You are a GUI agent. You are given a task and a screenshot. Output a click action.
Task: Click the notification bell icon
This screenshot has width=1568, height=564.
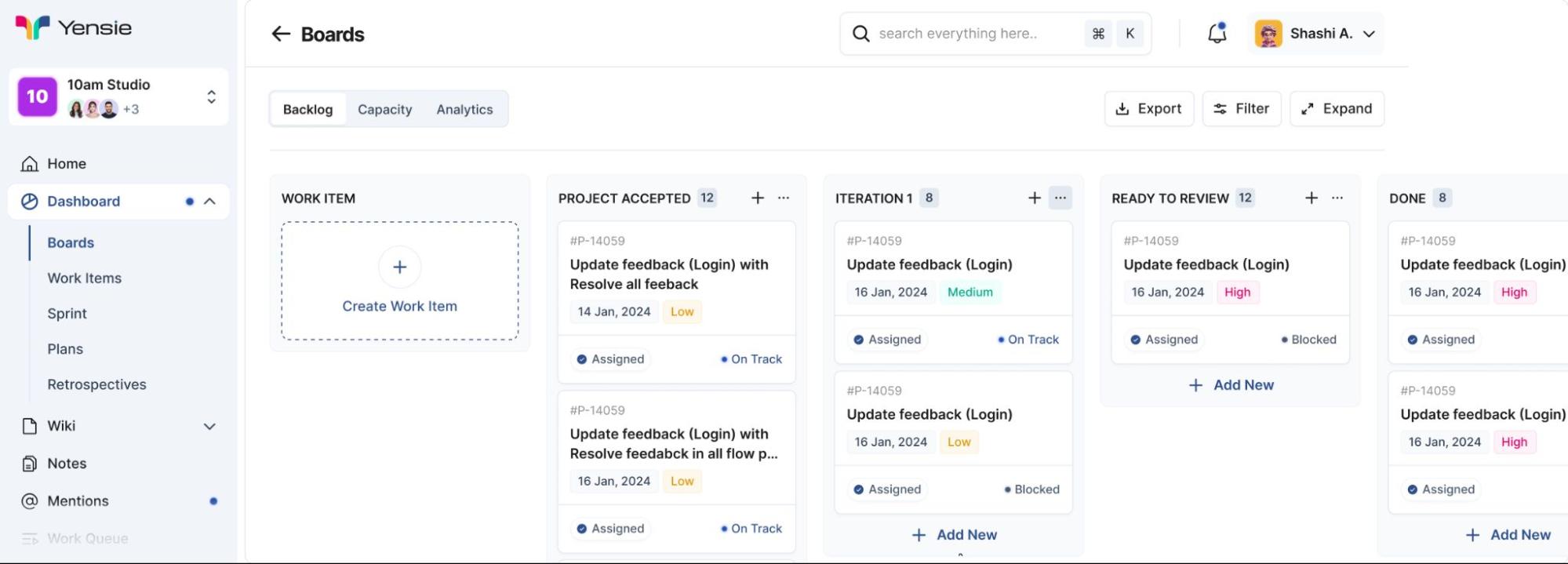click(x=1217, y=34)
